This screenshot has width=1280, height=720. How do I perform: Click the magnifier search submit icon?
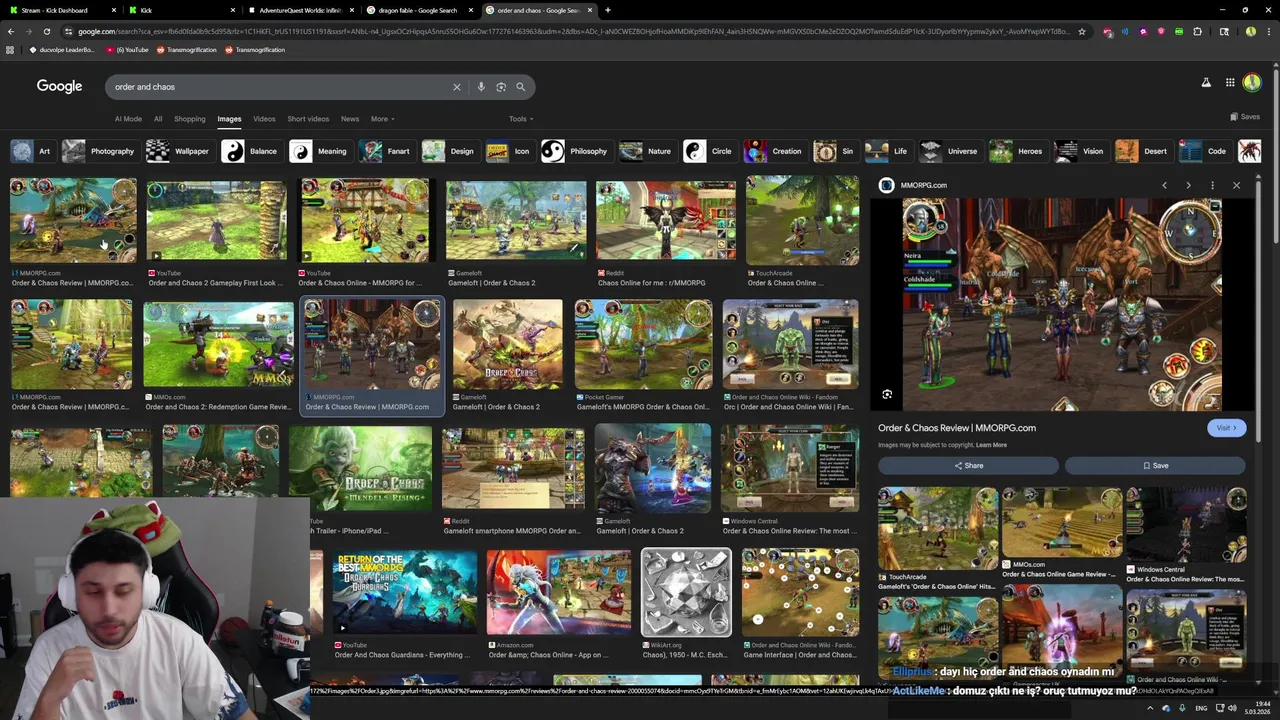point(520,87)
